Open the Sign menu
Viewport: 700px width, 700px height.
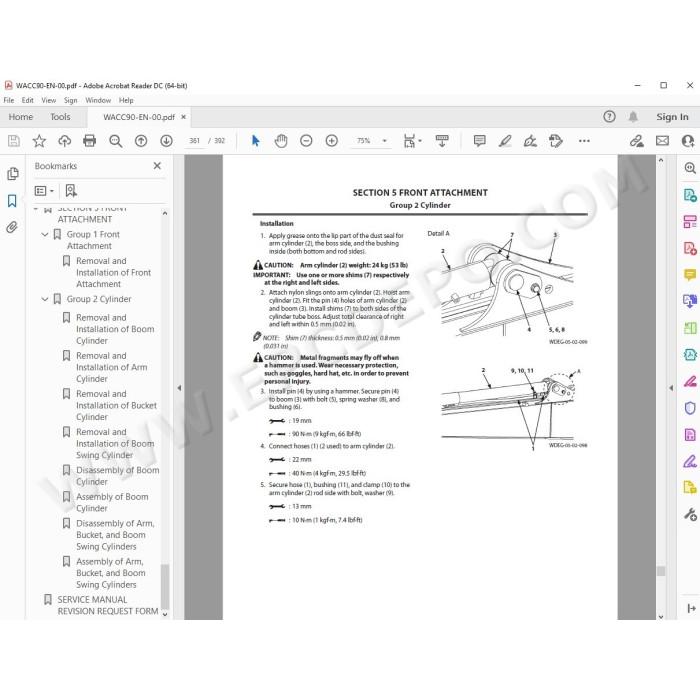[71, 100]
